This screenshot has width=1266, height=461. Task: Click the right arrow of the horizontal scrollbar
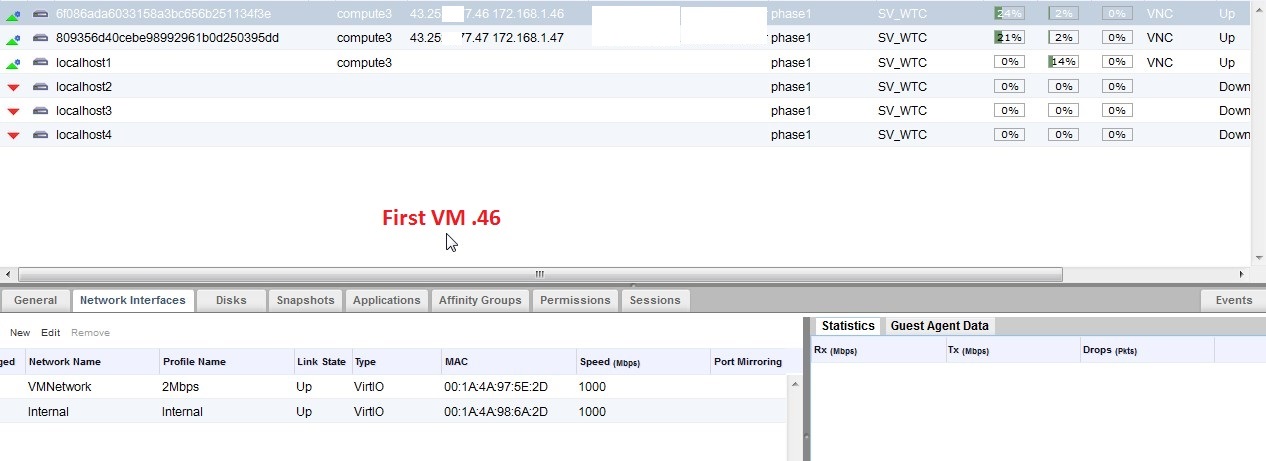pyautogui.click(x=1243, y=274)
